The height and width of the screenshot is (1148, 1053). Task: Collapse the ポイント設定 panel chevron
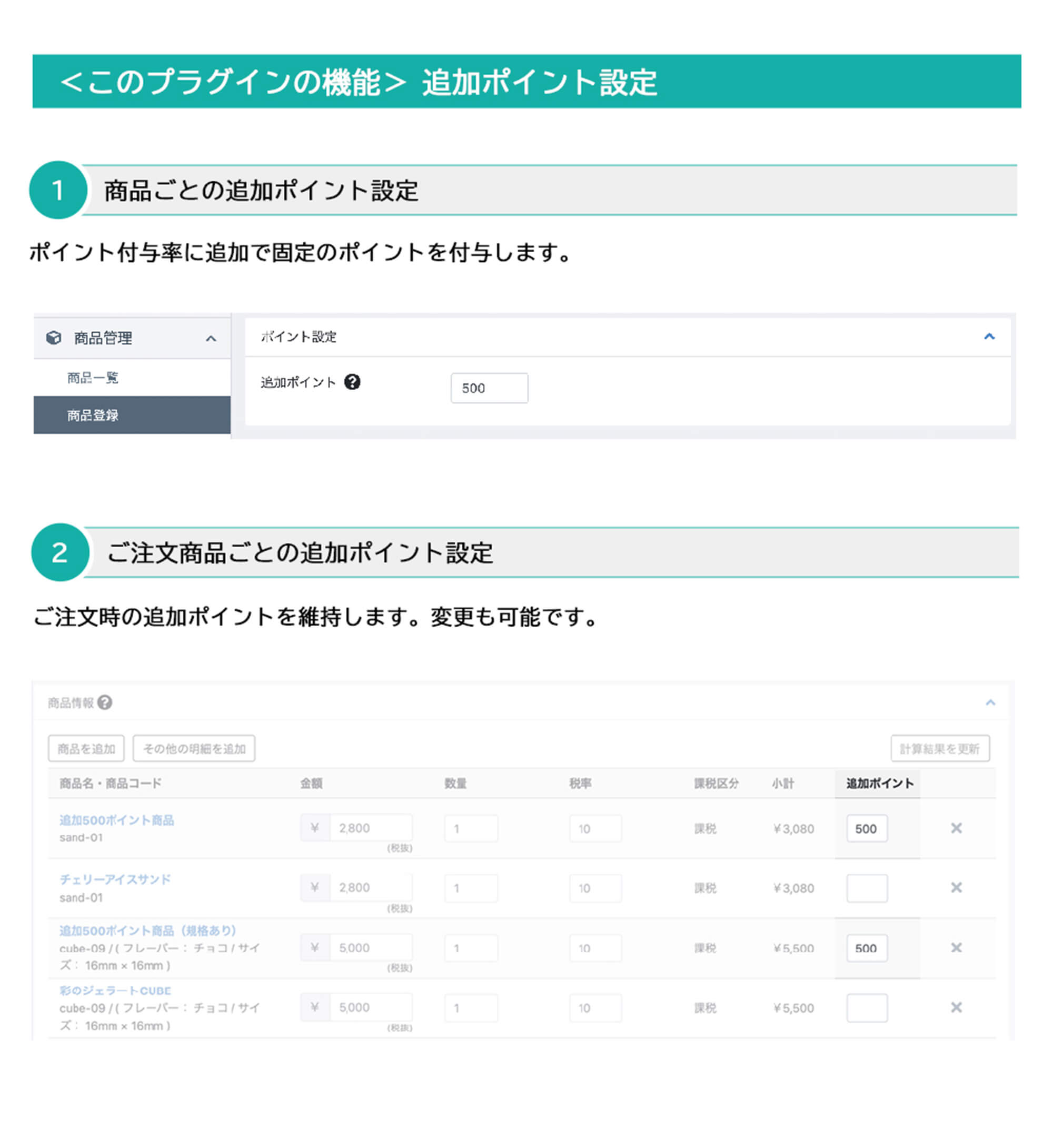(x=989, y=337)
